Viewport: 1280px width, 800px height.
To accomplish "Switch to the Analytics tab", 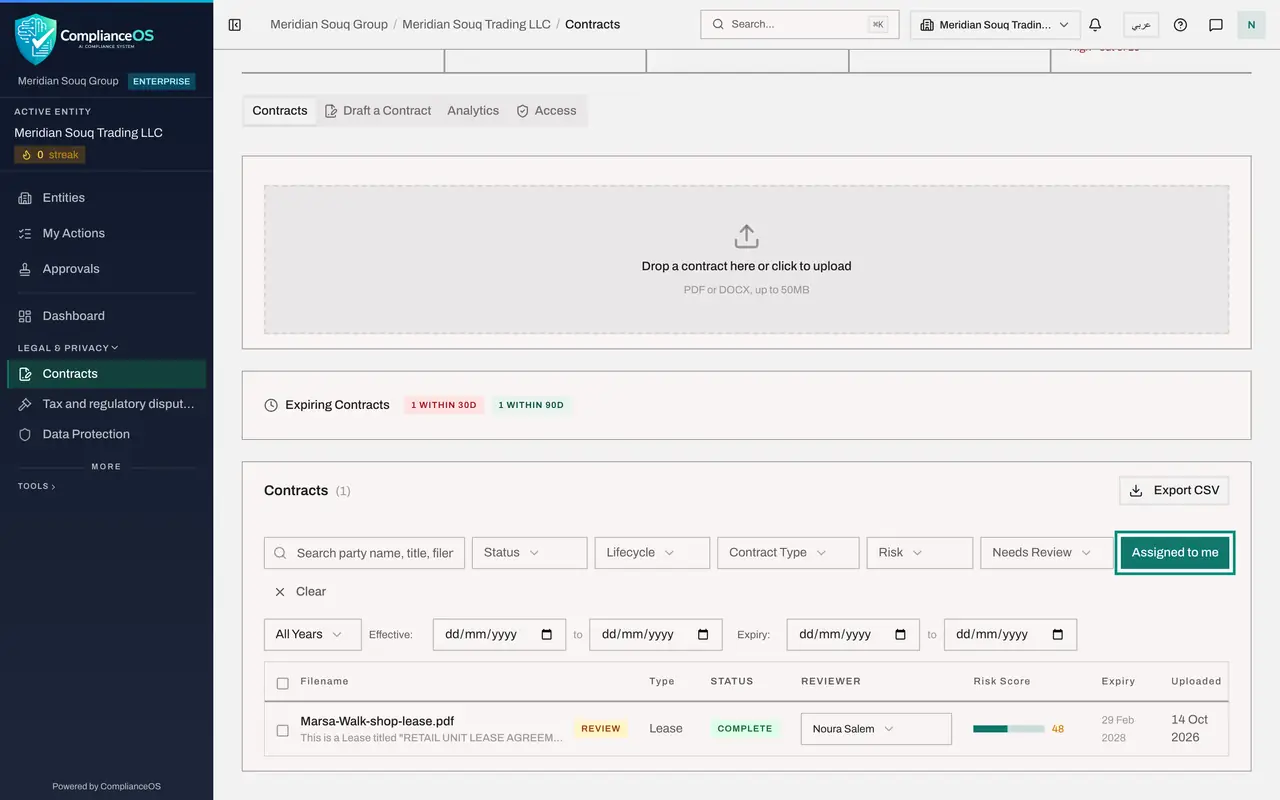I will tap(473, 111).
